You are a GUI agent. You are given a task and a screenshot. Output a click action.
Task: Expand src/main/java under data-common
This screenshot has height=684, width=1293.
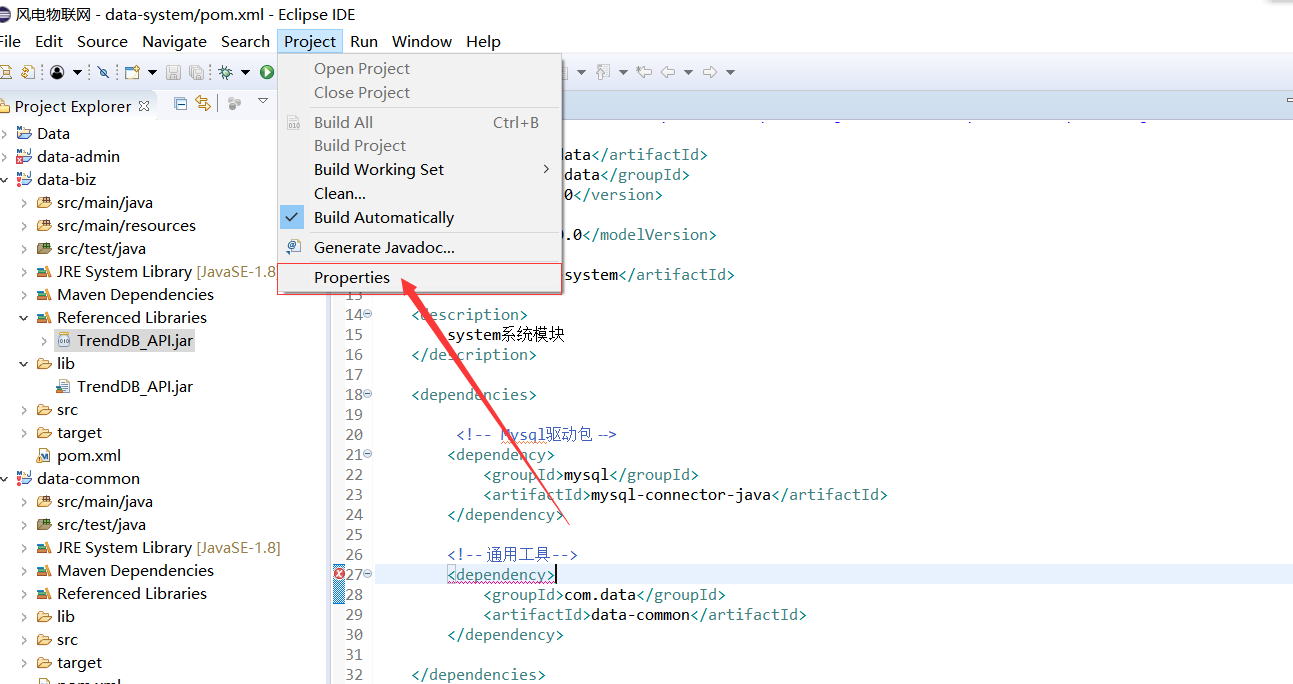pos(24,501)
